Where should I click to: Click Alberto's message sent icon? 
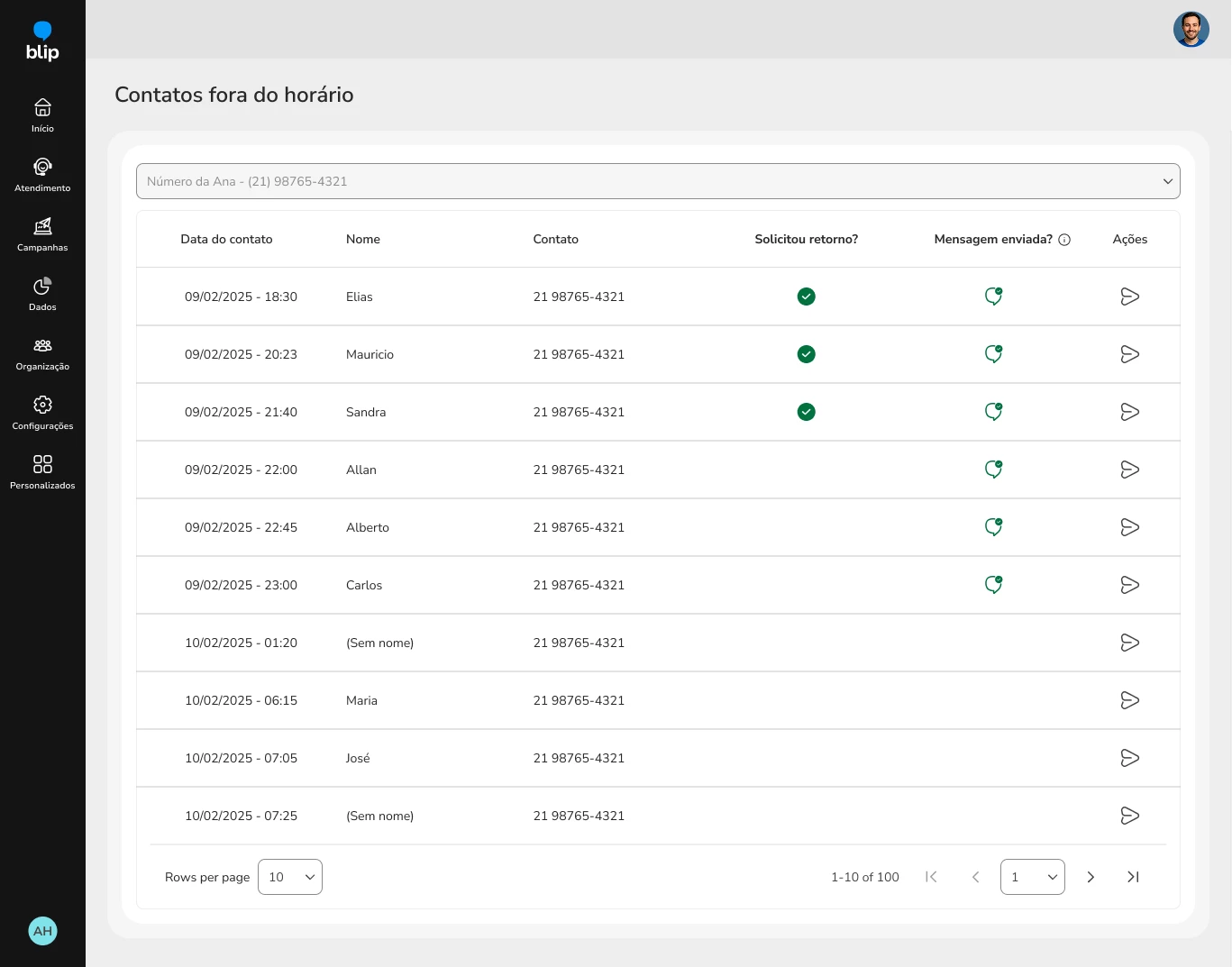pos(993,527)
